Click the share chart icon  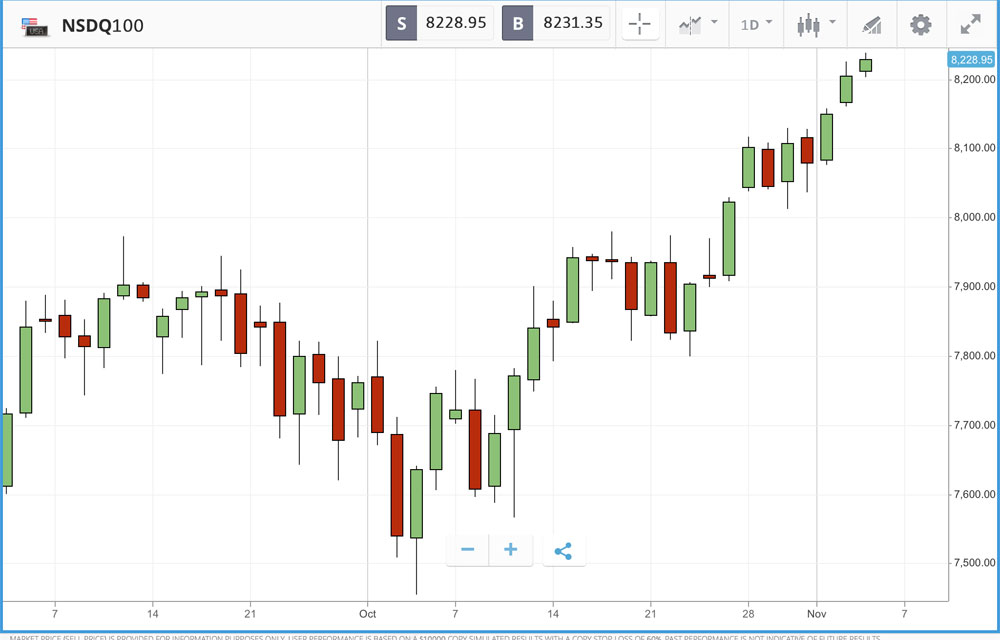coord(563,550)
